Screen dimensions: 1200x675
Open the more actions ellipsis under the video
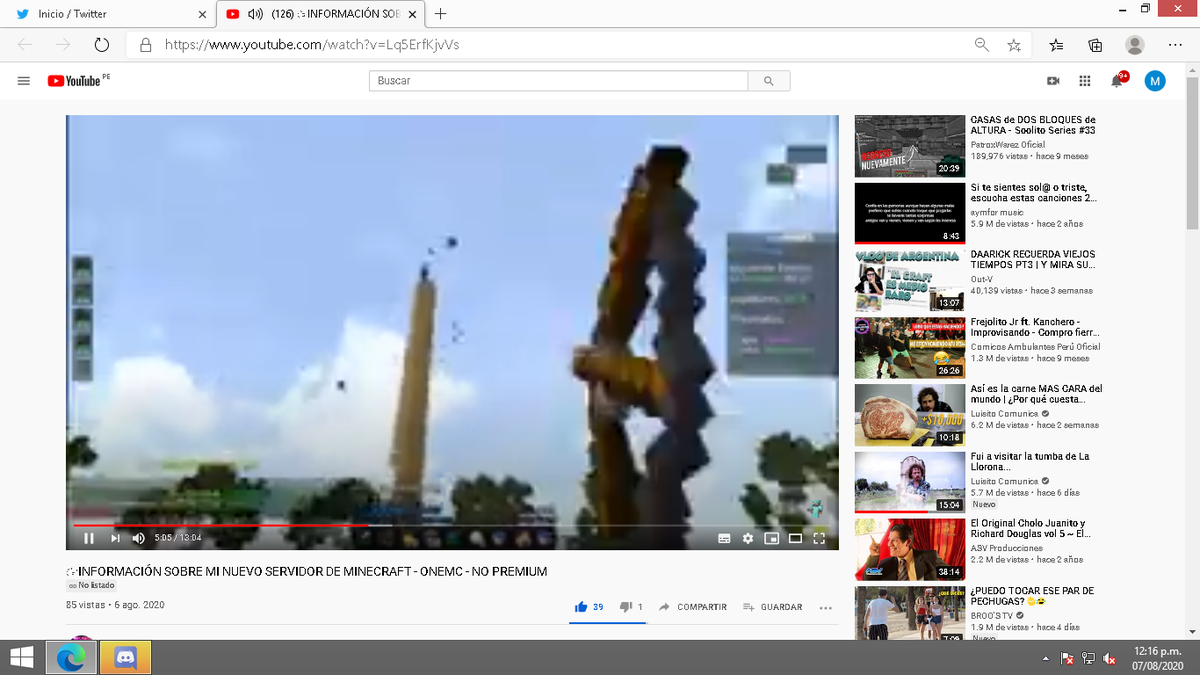coord(825,607)
